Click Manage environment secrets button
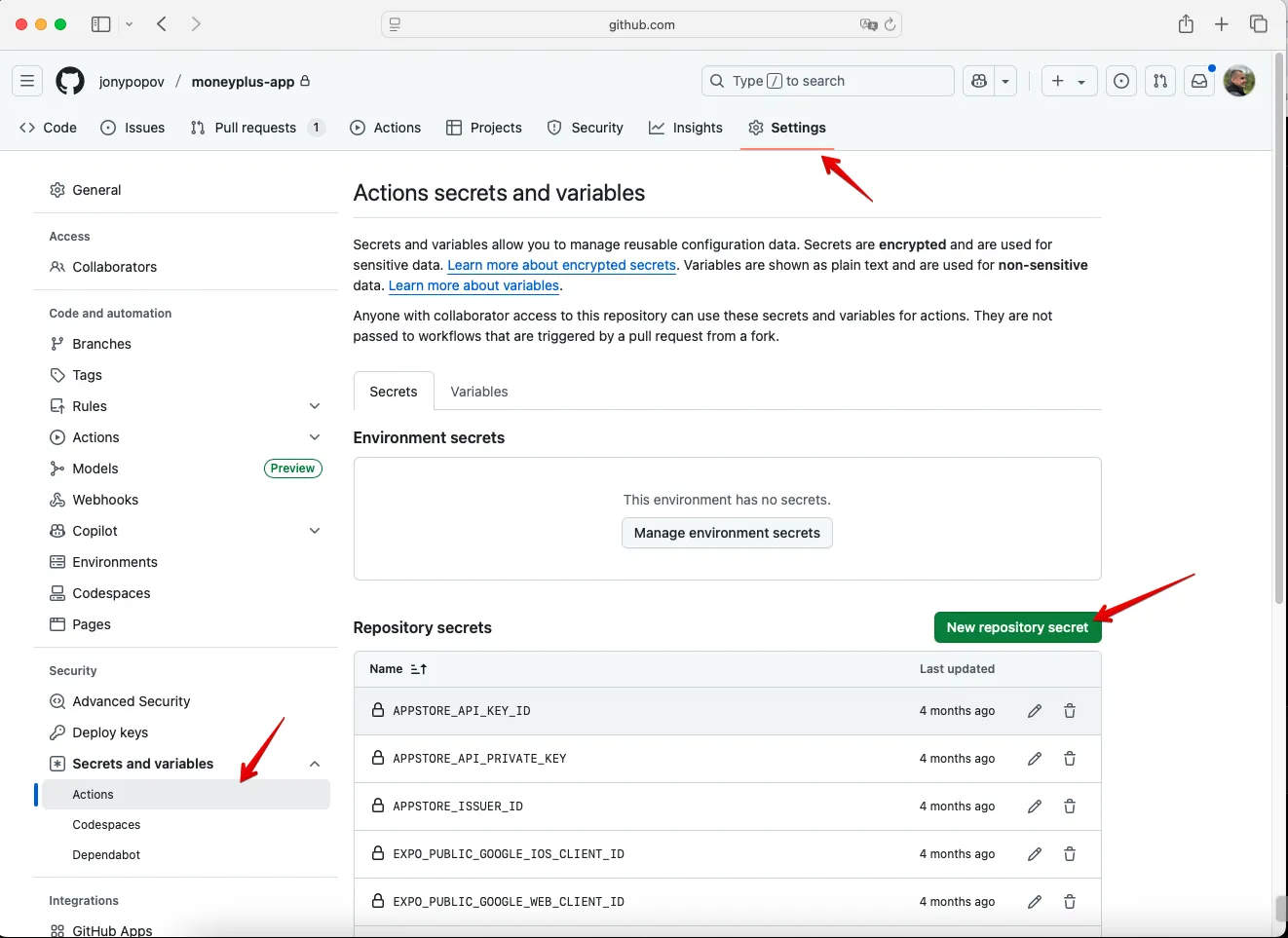Image resolution: width=1288 pixels, height=938 pixels. (x=727, y=533)
